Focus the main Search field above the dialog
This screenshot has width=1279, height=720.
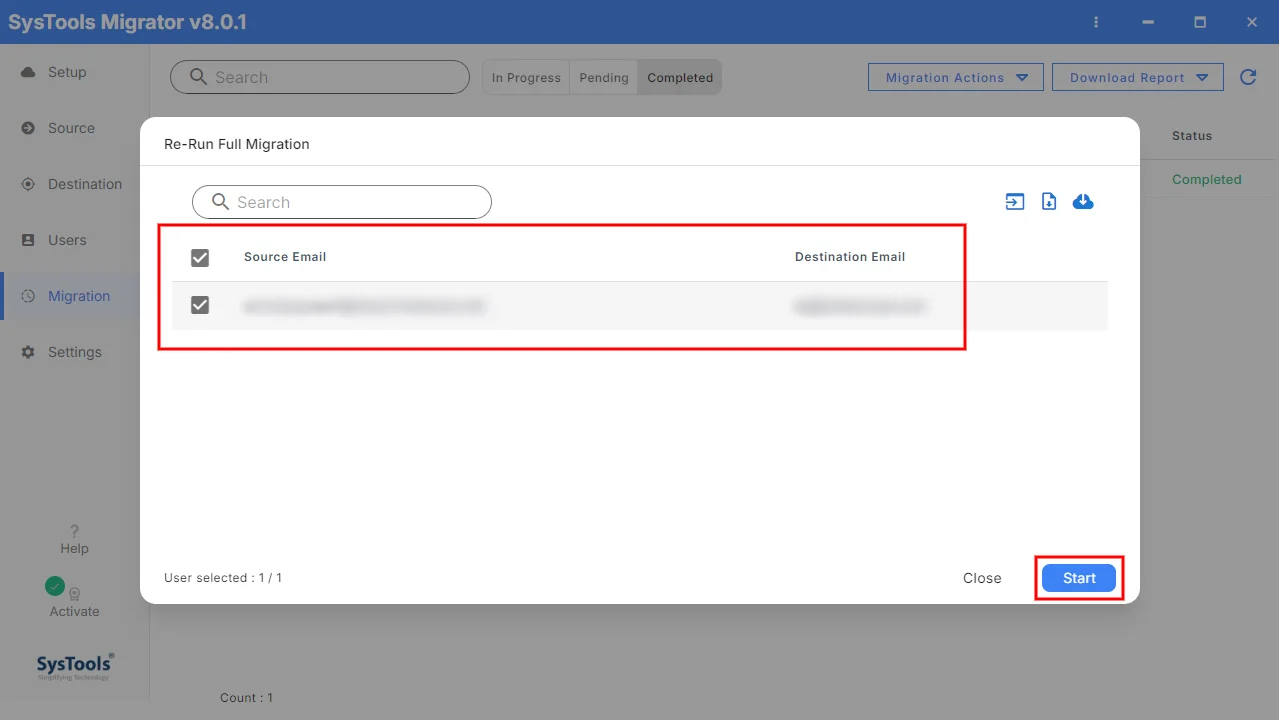point(320,77)
